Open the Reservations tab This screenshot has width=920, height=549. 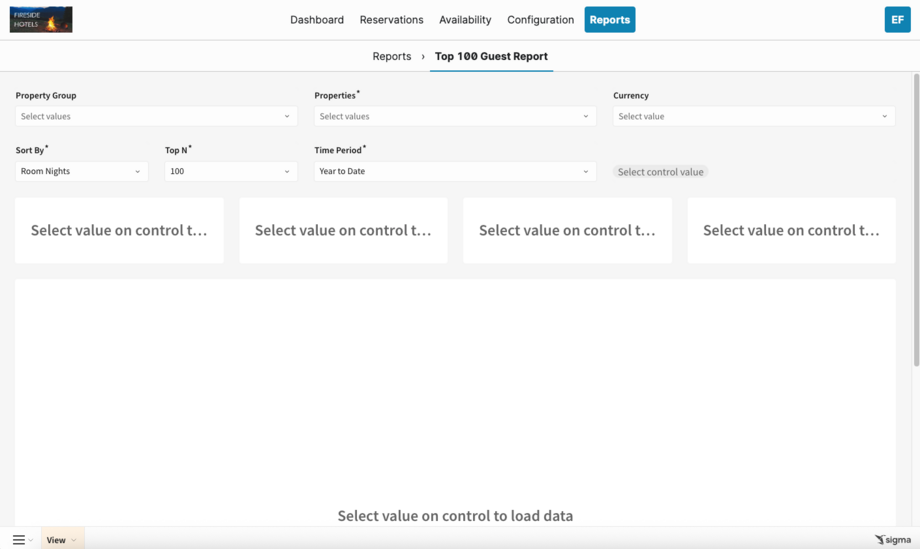[391, 19]
